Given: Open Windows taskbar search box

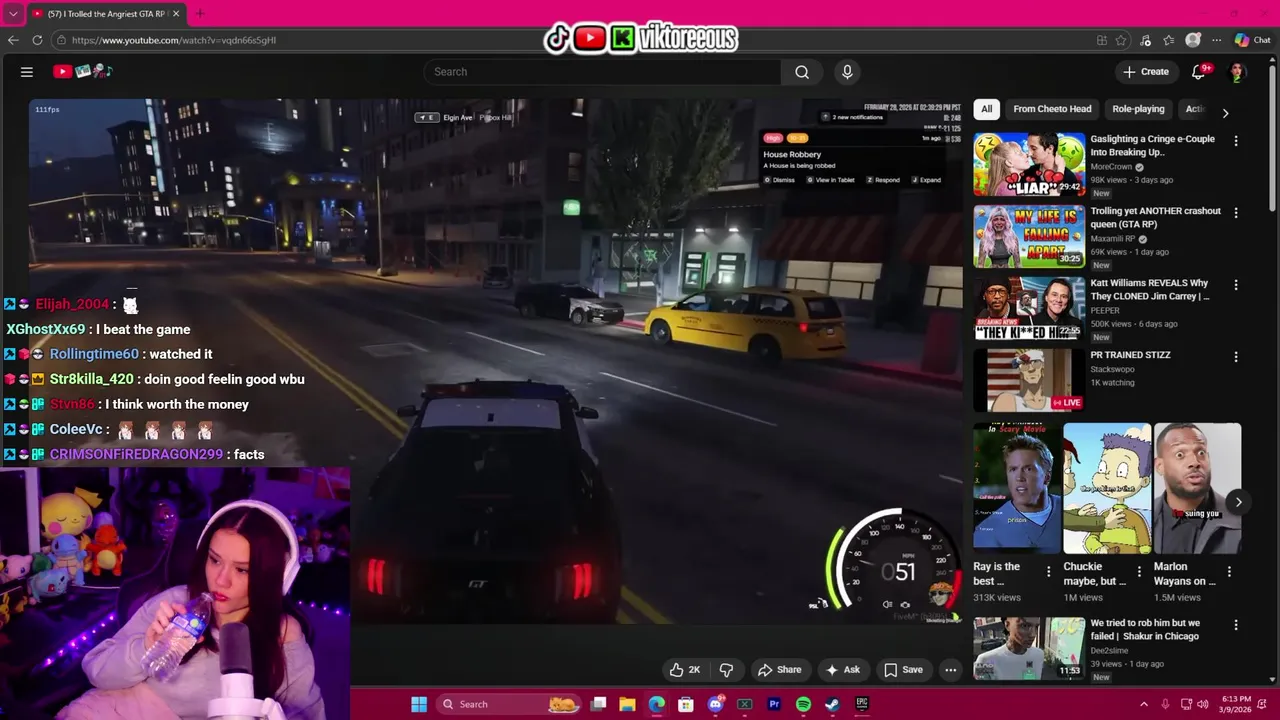Looking at the screenshot, I should (x=509, y=704).
